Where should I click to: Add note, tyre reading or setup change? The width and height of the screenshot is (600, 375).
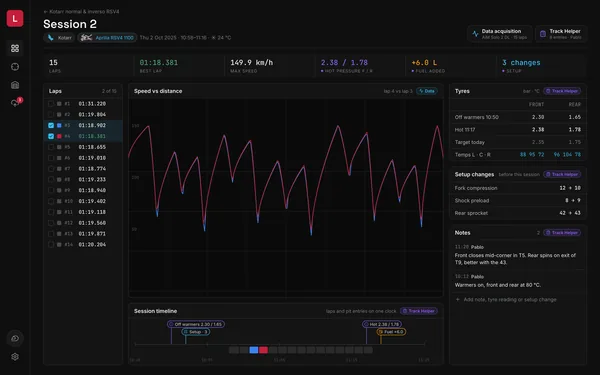pos(506,300)
